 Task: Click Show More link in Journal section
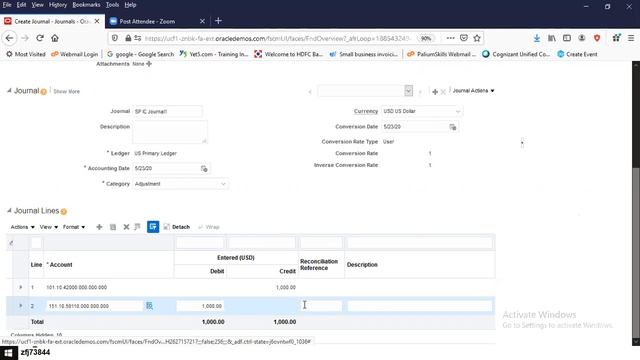tap(67, 92)
